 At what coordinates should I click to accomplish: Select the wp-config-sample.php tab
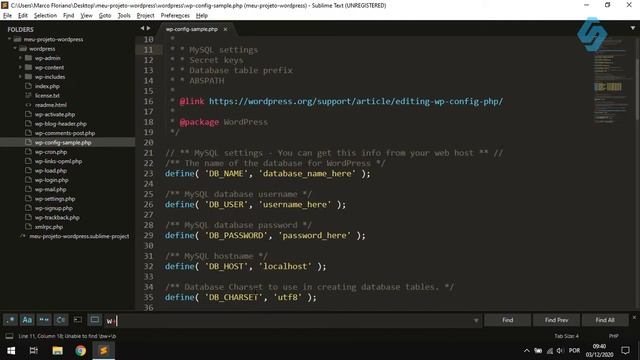(191, 29)
